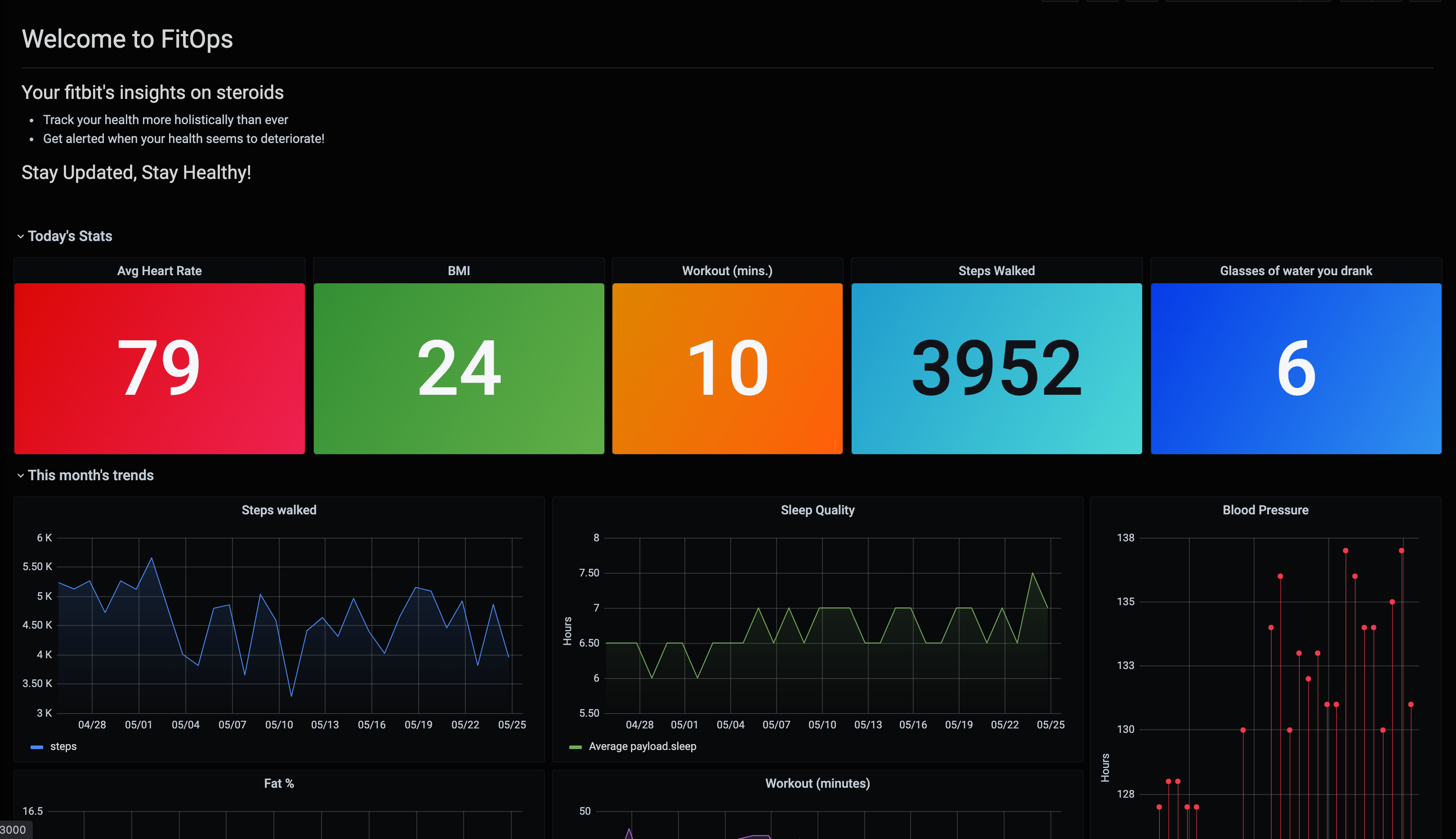Click the orange workout value 10

(727, 368)
